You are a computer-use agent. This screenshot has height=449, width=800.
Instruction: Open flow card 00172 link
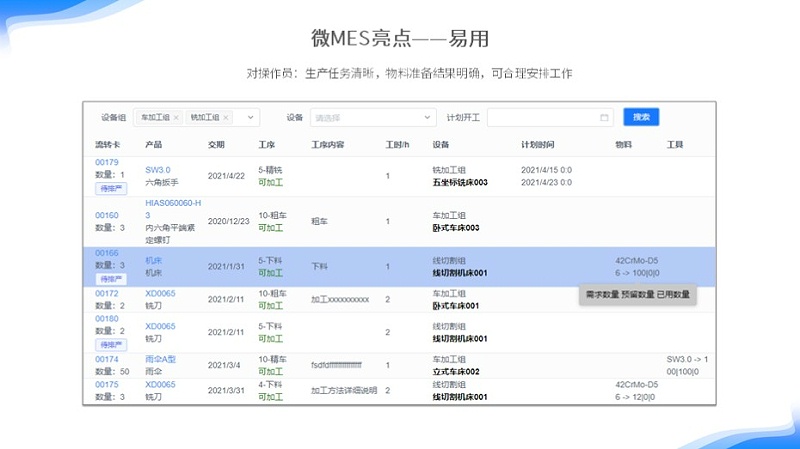[107, 293]
